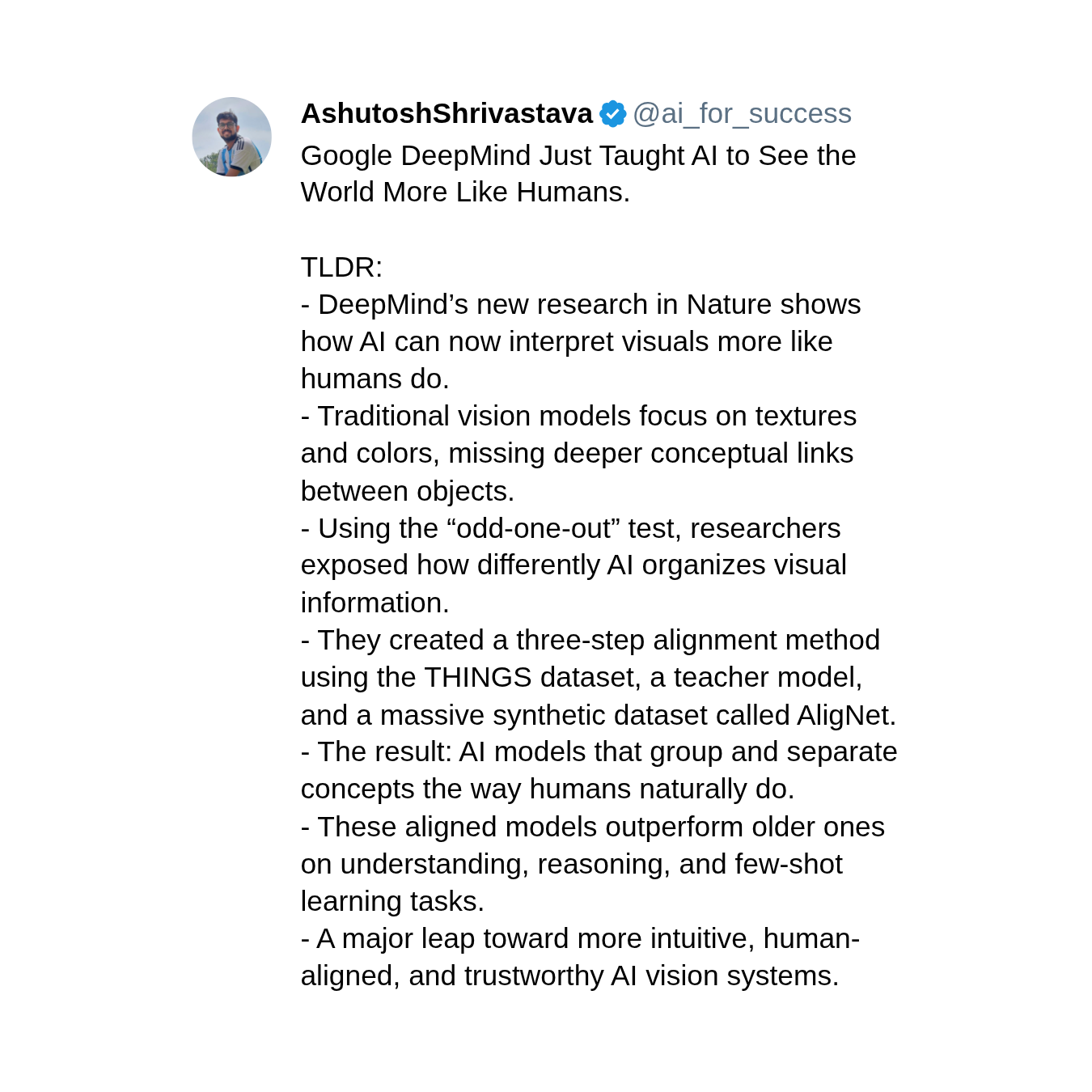Click the "Traditional vision models" bullet line
The image size is (1092, 1092).
[x=578, y=416]
